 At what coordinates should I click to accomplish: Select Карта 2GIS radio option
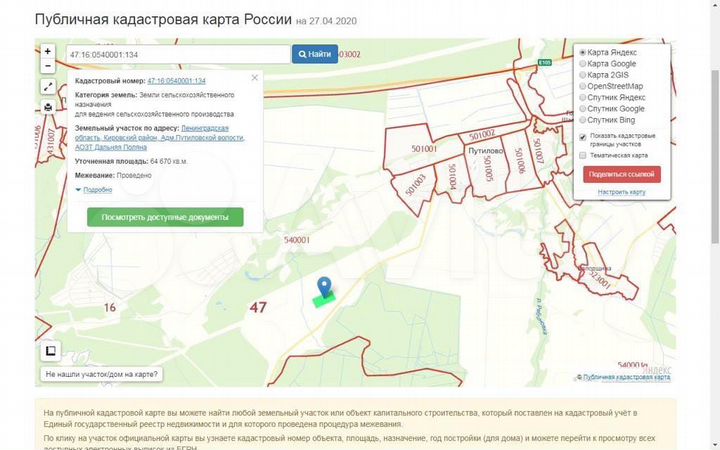[583, 75]
